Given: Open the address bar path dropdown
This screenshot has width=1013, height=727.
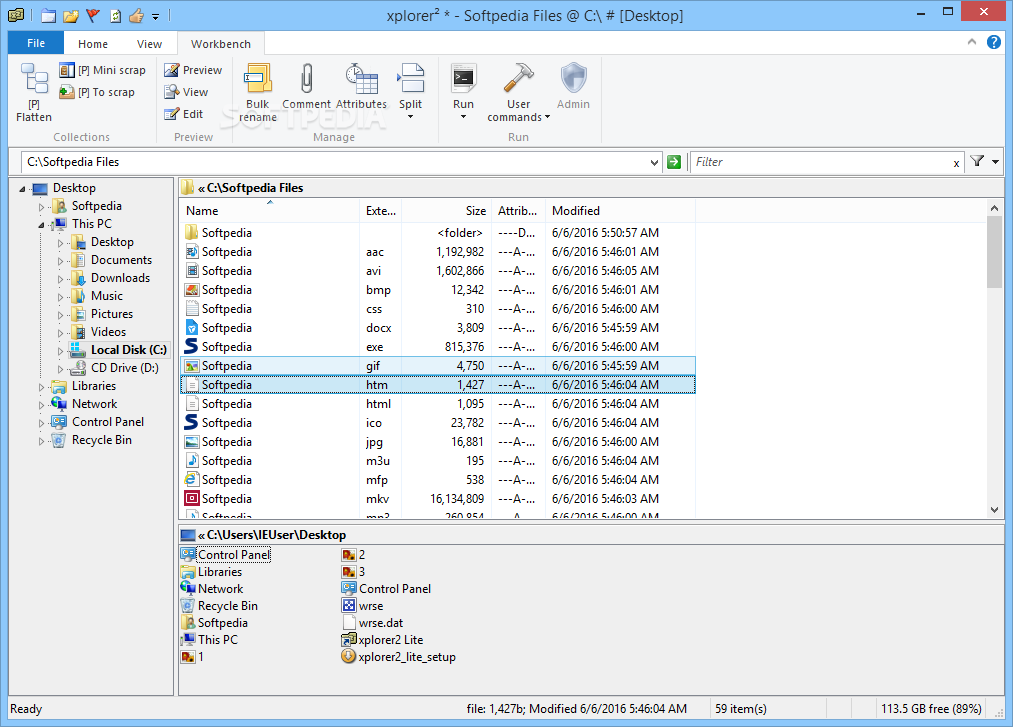Looking at the screenshot, I should 654,162.
